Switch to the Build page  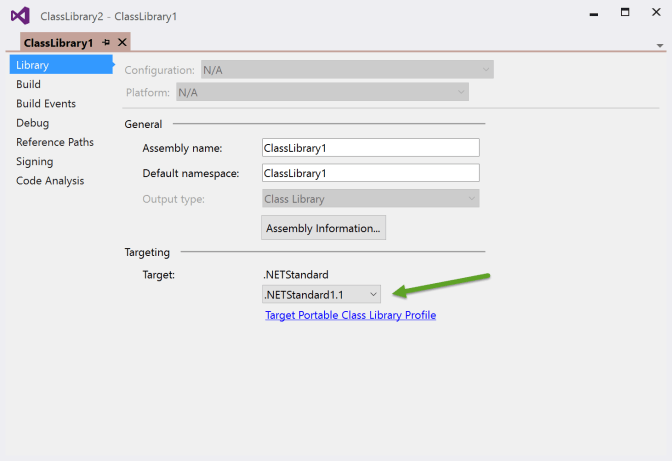click(28, 84)
